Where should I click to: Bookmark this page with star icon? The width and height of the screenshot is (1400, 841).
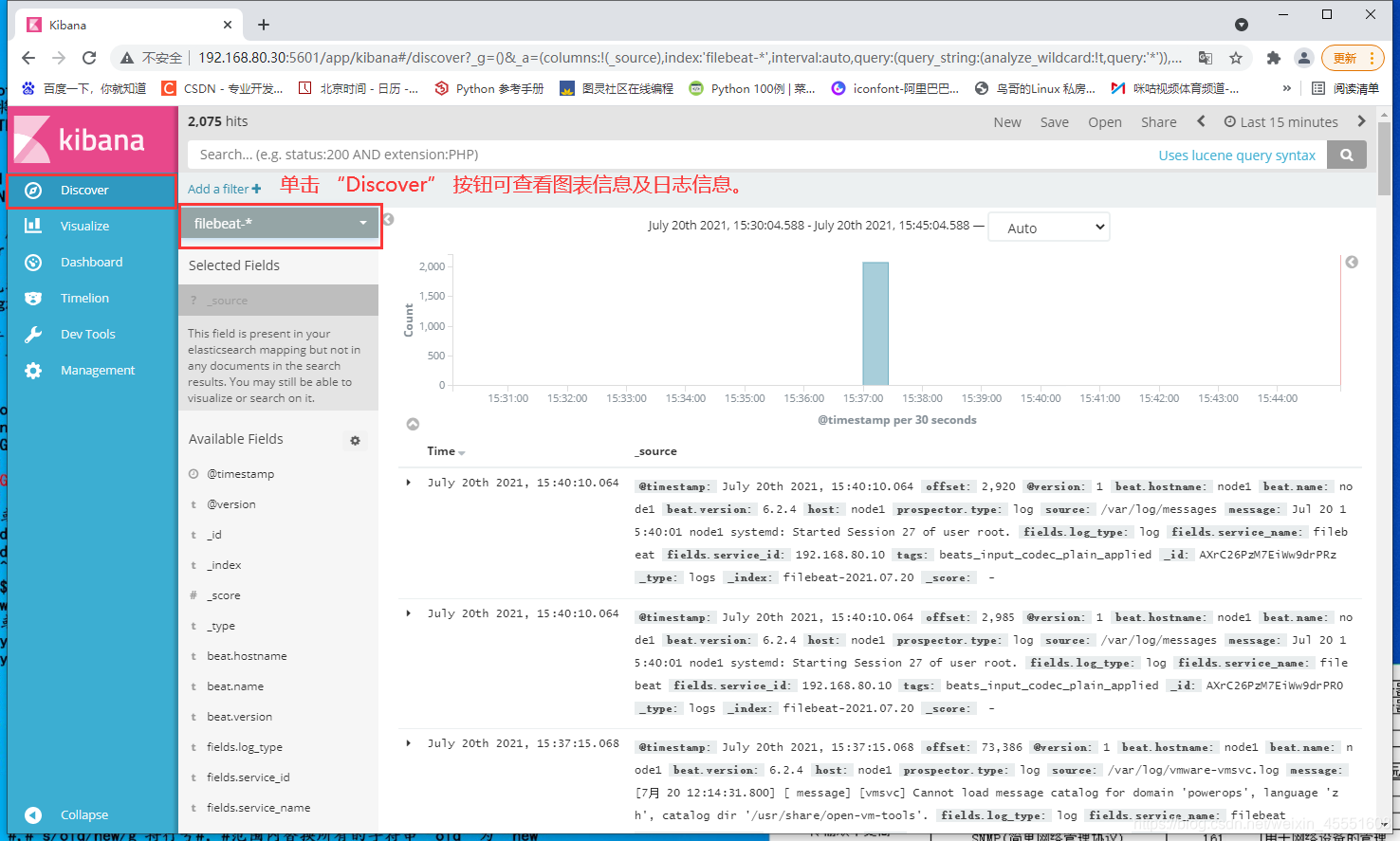pos(1236,58)
